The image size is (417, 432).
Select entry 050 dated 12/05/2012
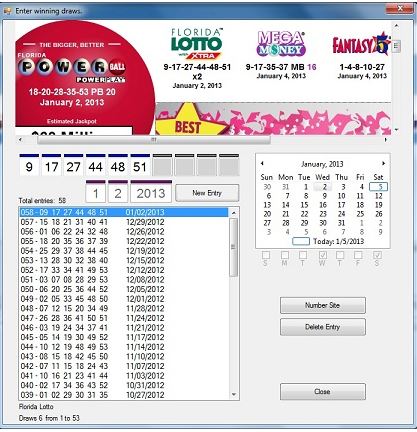click(x=124, y=289)
